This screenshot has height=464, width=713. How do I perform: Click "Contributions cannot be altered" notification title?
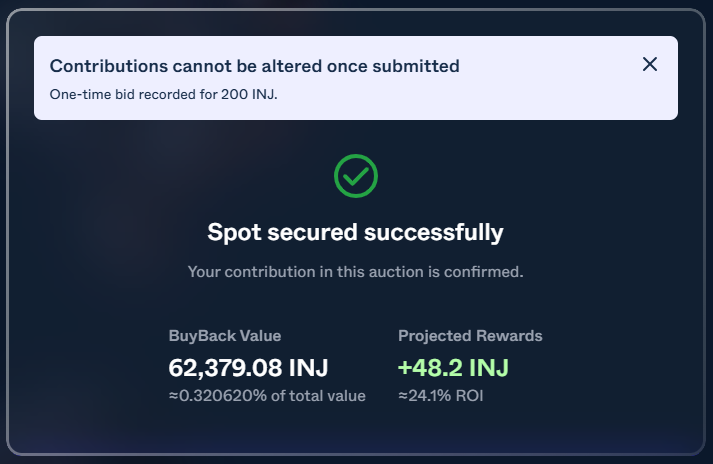pos(254,66)
